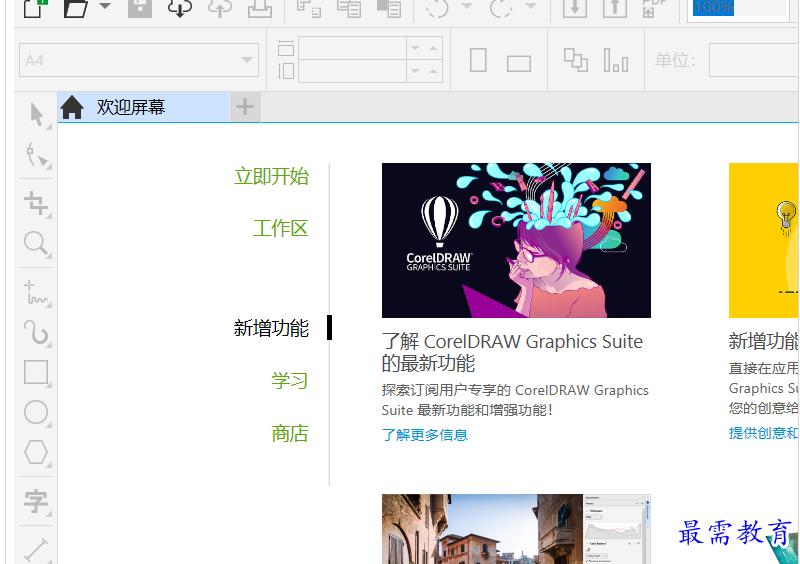Open the 学习 section
This screenshot has height=564, width=800.
pyautogui.click(x=290, y=381)
